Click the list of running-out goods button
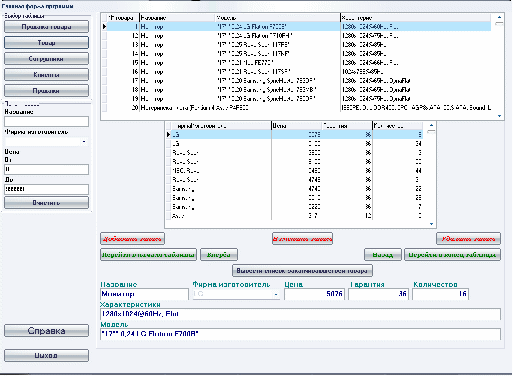The height and width of the screenshot is (376, 513). pos(302,271)
